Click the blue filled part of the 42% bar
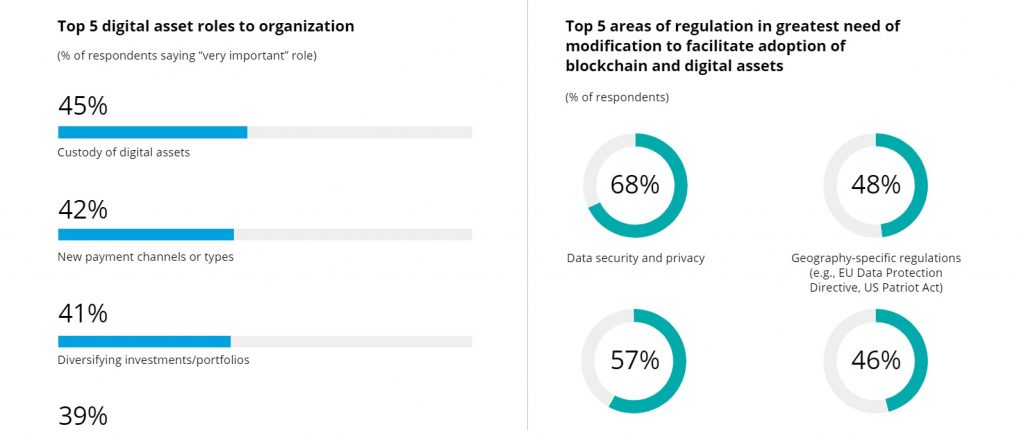This screenshot has height=439, width=1024. pyautogui.click(x=145, y=235)
